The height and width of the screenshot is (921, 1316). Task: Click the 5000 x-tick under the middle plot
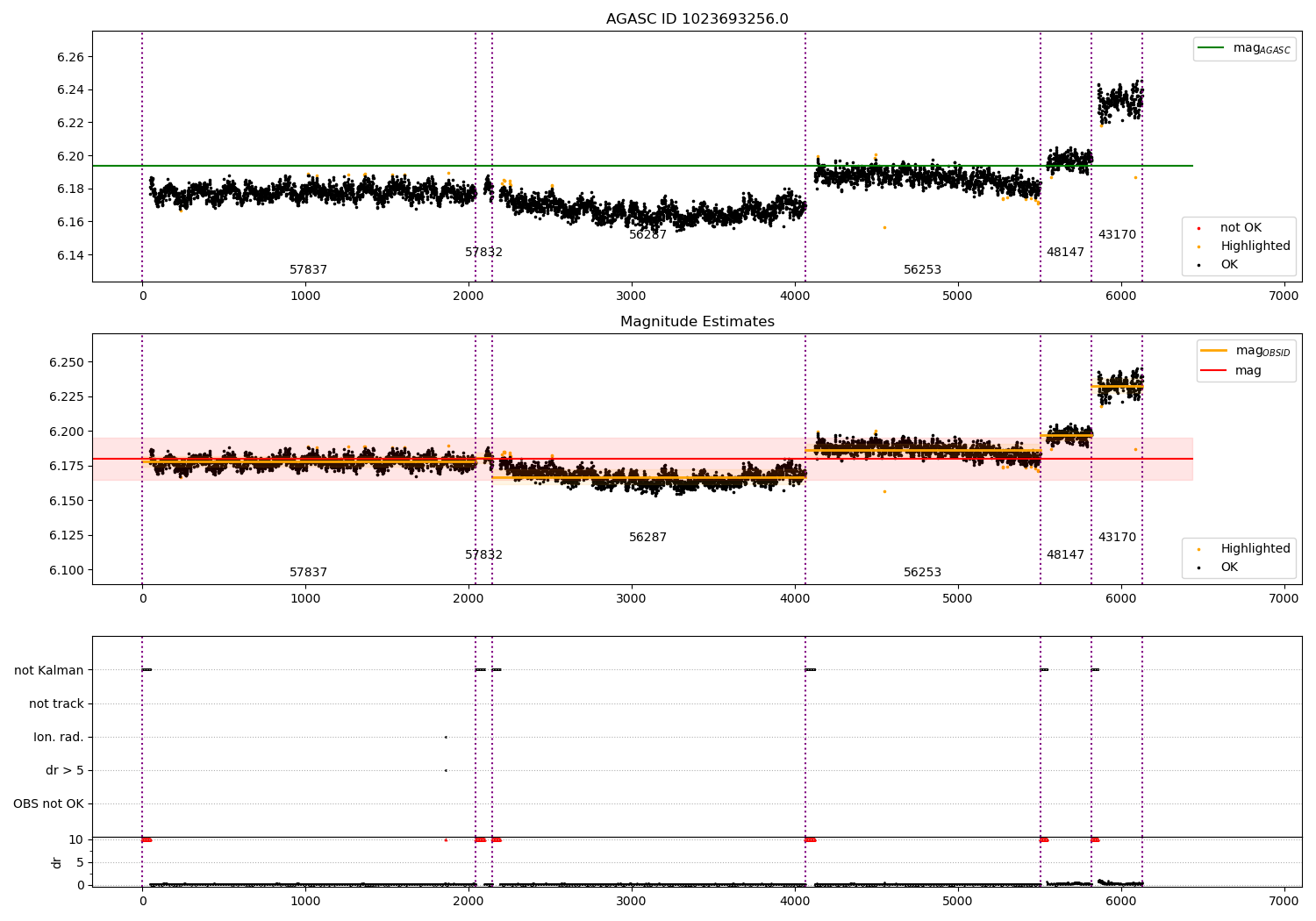pos(957,598)
